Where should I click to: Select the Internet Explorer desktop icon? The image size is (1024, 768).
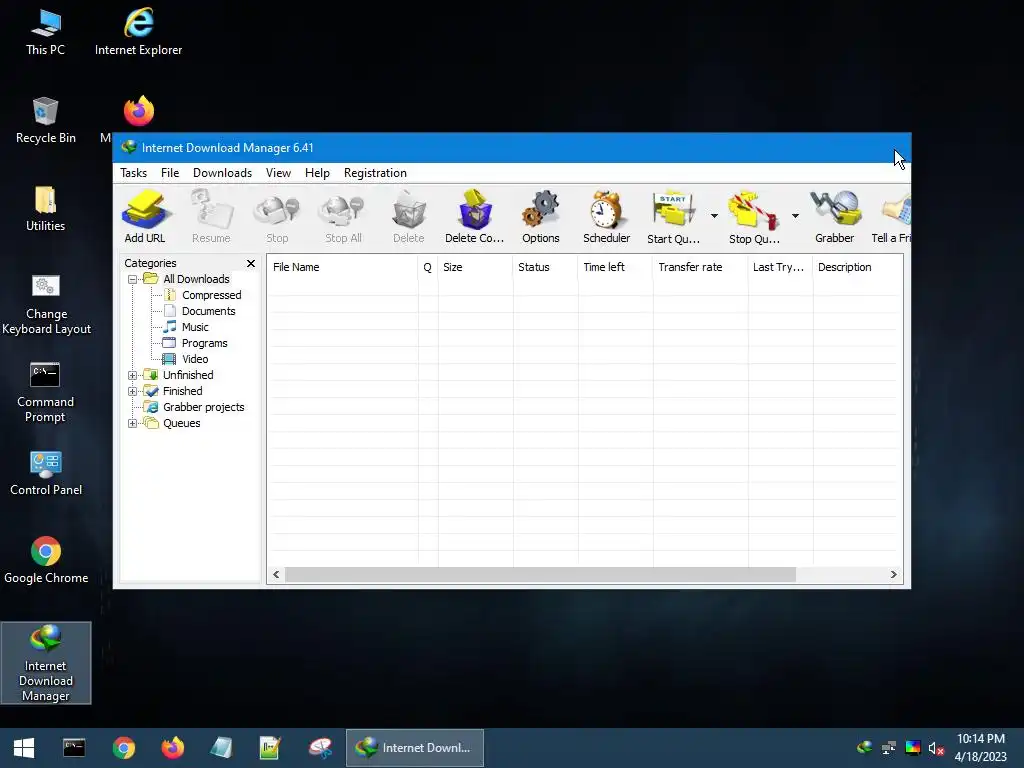pyautogui.click(x=138, y=33)
